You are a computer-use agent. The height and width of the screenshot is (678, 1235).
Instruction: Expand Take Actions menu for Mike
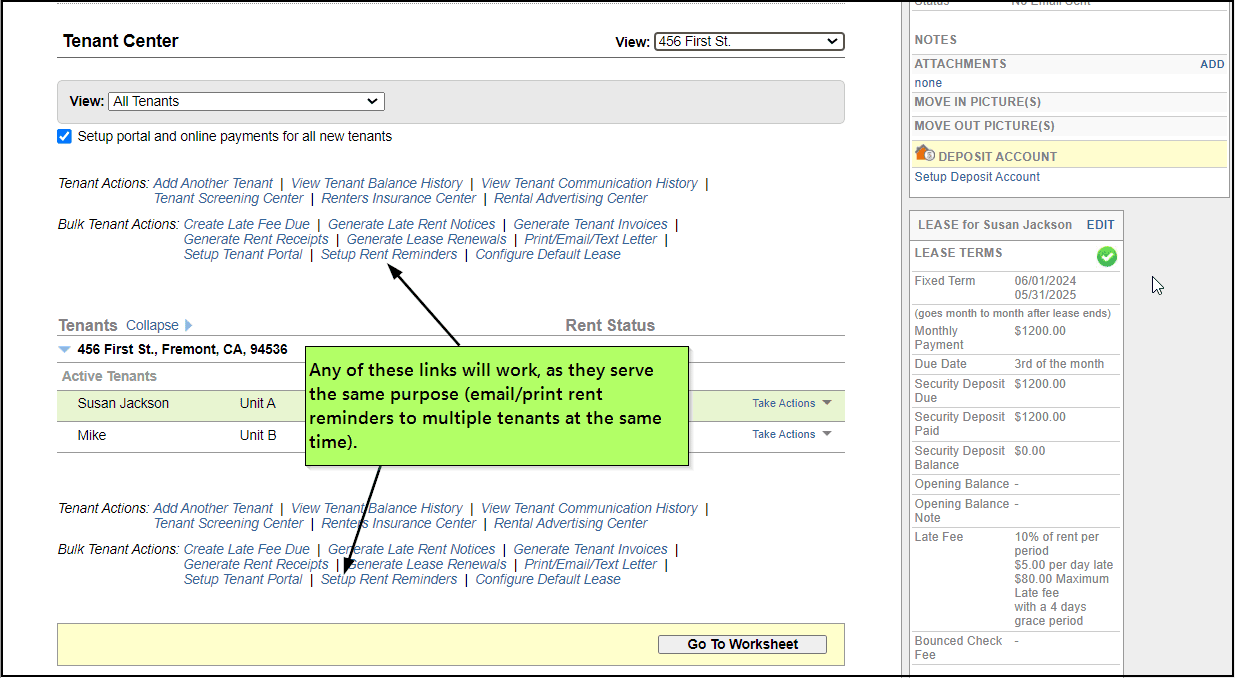tap(791, 435)
